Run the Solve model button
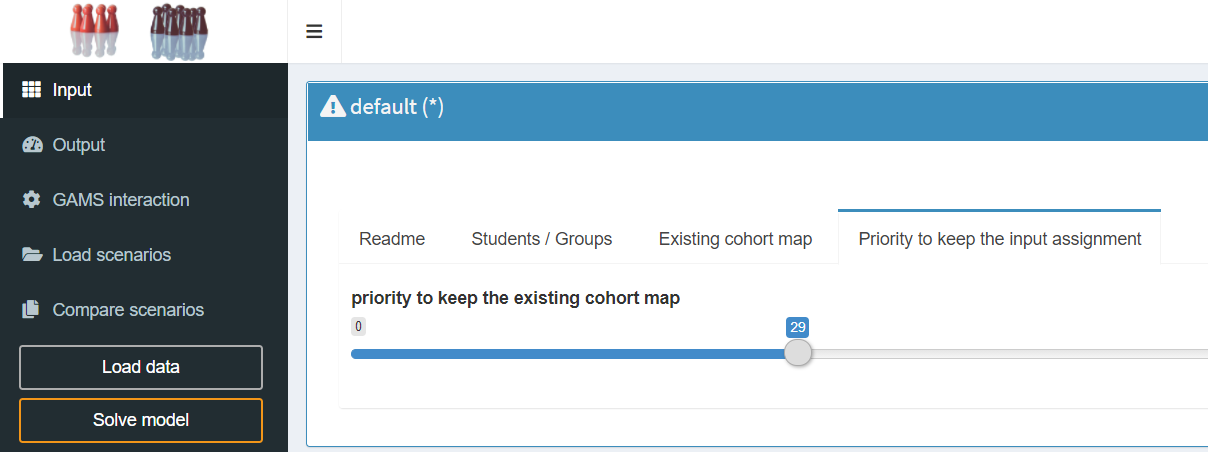1208x452 pixels. pyautogui.click(x=141, y=420)
